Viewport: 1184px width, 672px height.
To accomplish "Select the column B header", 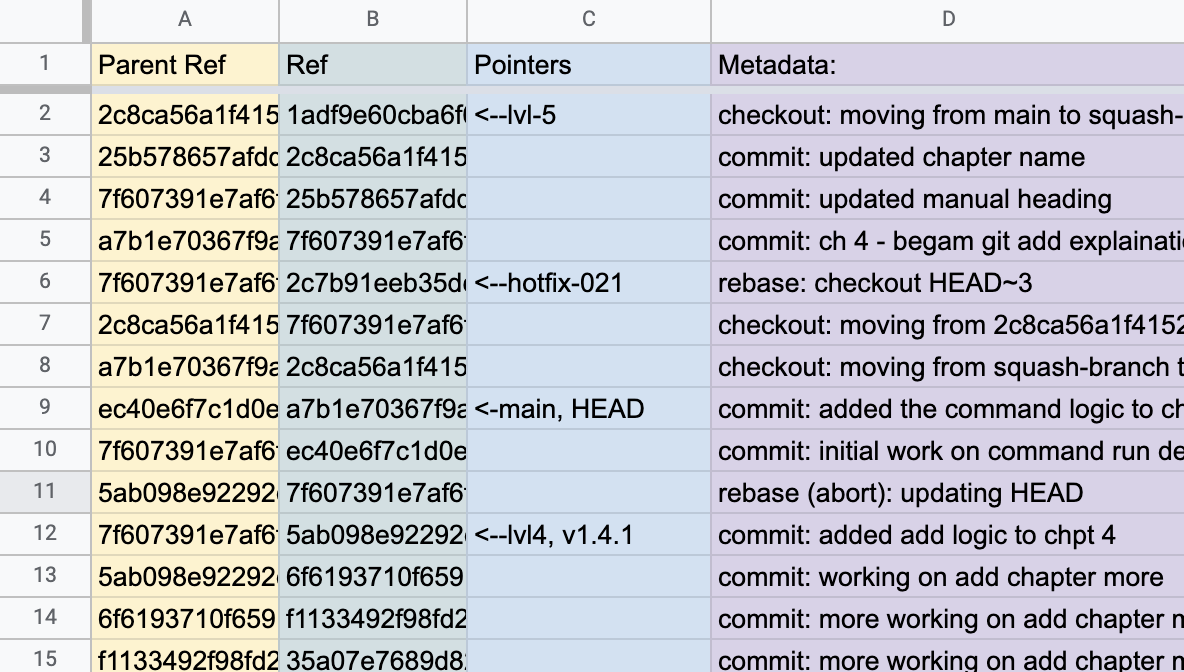I will click(373, 19).
